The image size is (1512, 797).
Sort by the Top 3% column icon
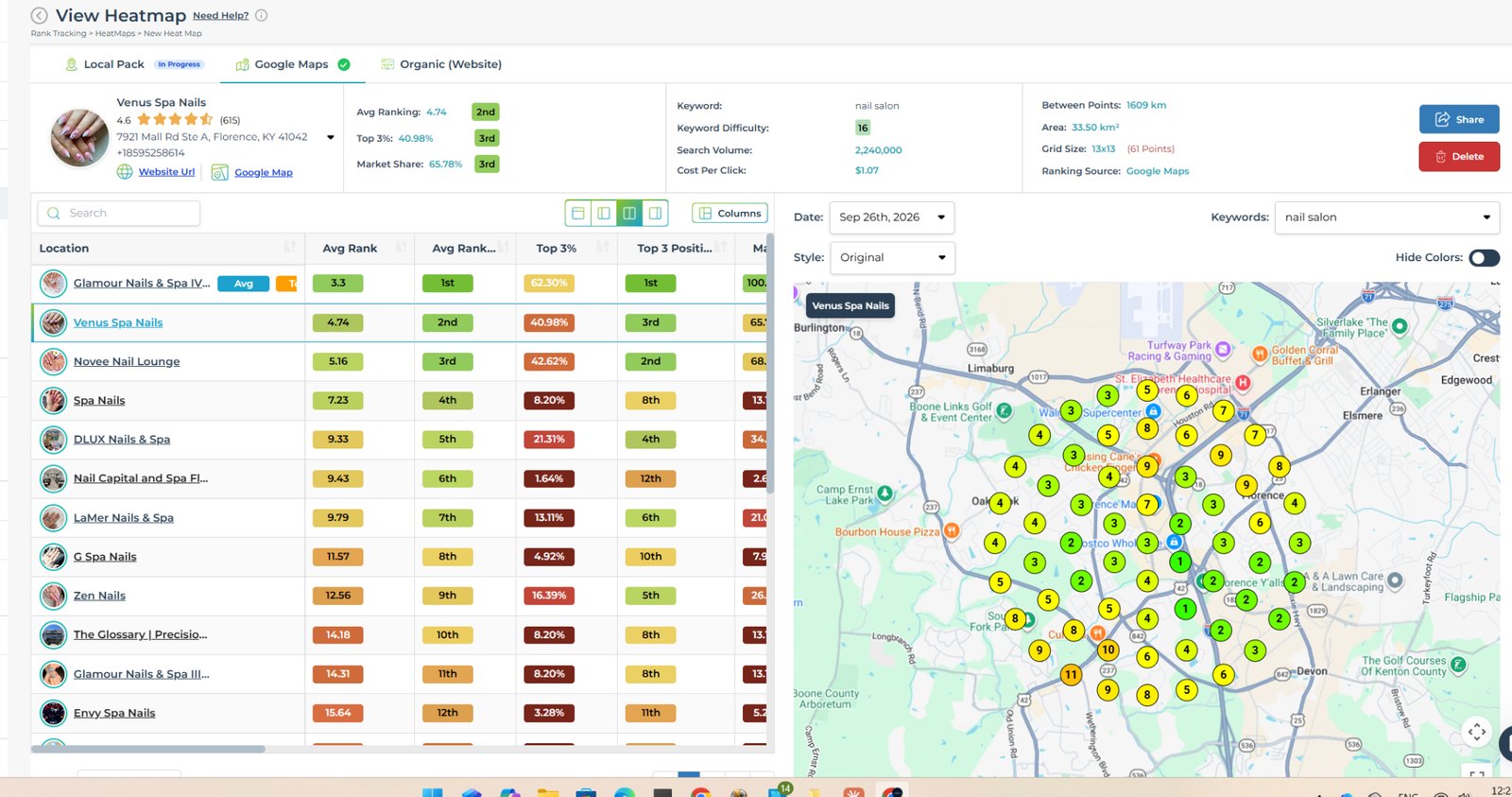point(602,248)
